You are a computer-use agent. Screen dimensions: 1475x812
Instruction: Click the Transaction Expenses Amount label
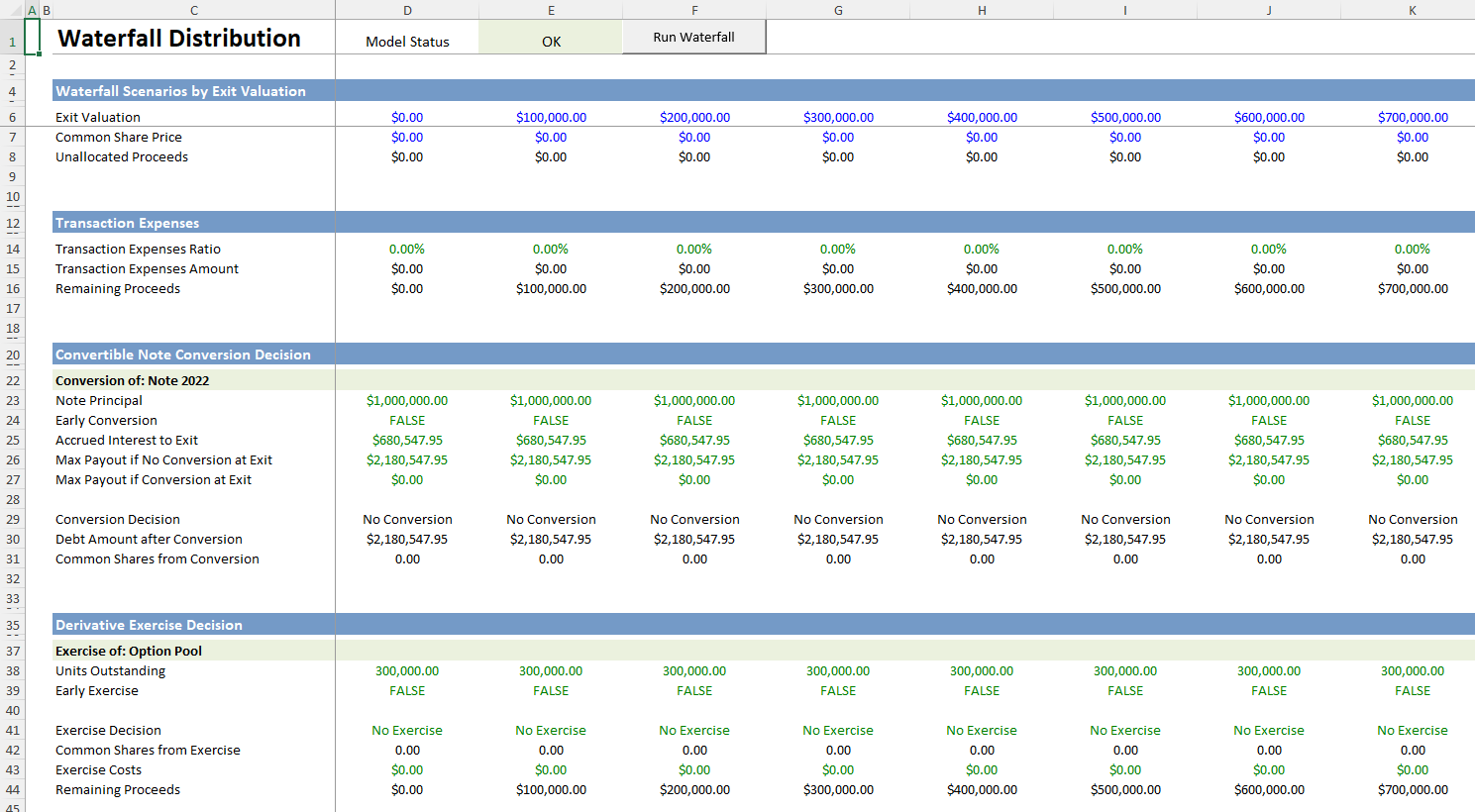click(147, 268)
